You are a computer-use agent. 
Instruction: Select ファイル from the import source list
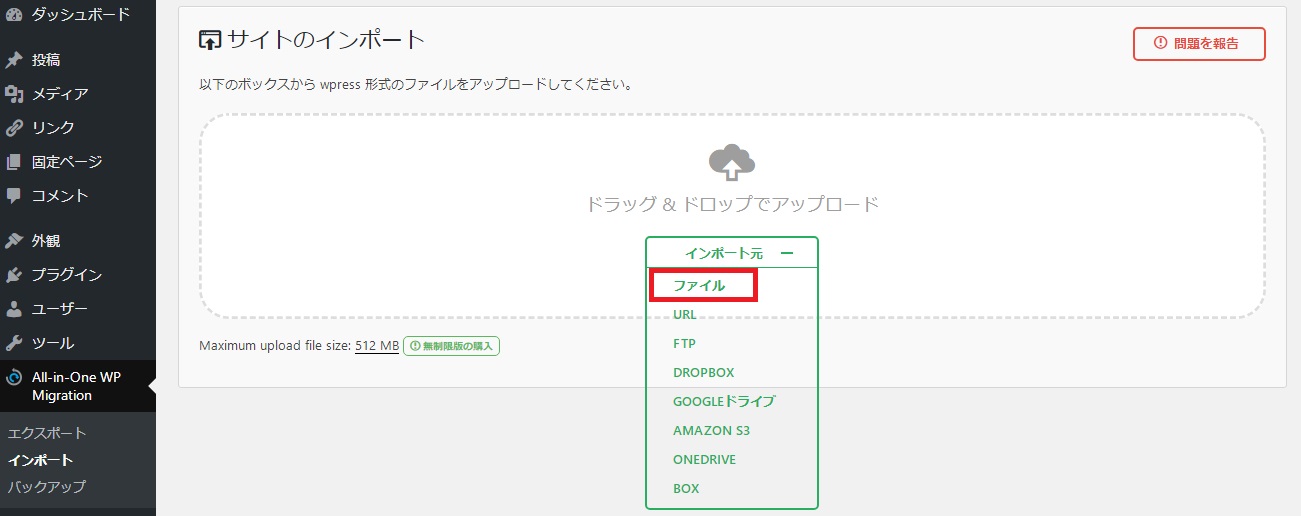tap(699, 286)
